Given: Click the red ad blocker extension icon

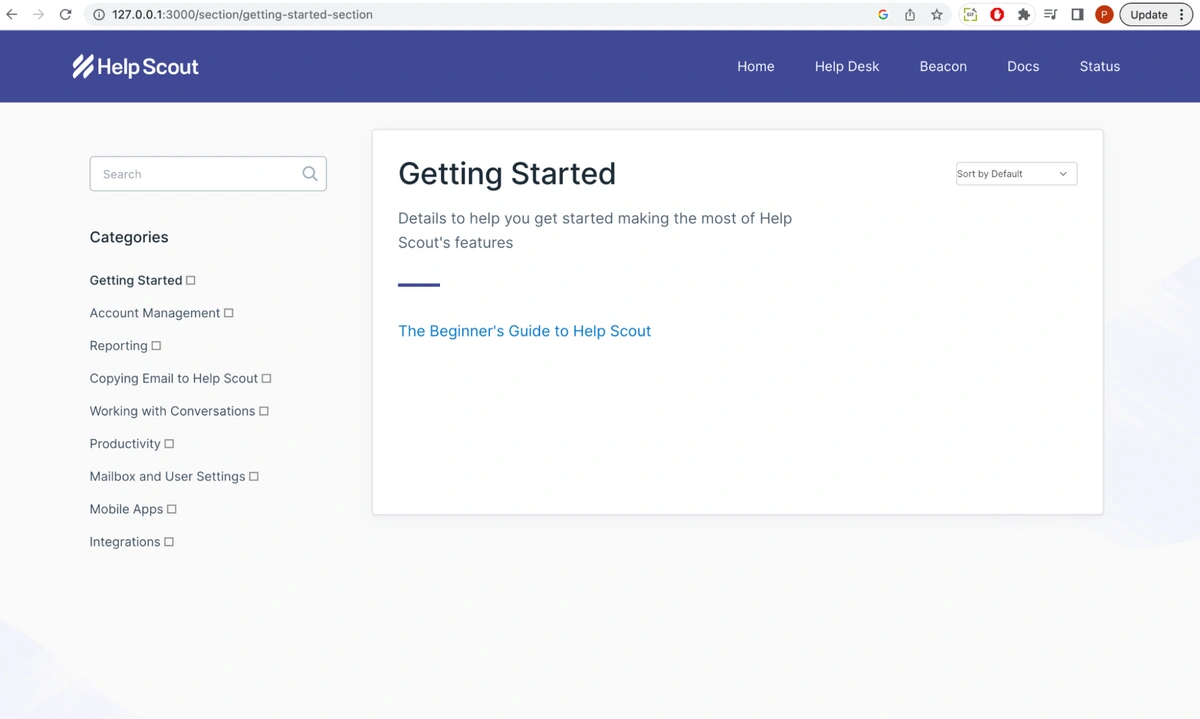Looking at the screenshot, I should [997, 15].
